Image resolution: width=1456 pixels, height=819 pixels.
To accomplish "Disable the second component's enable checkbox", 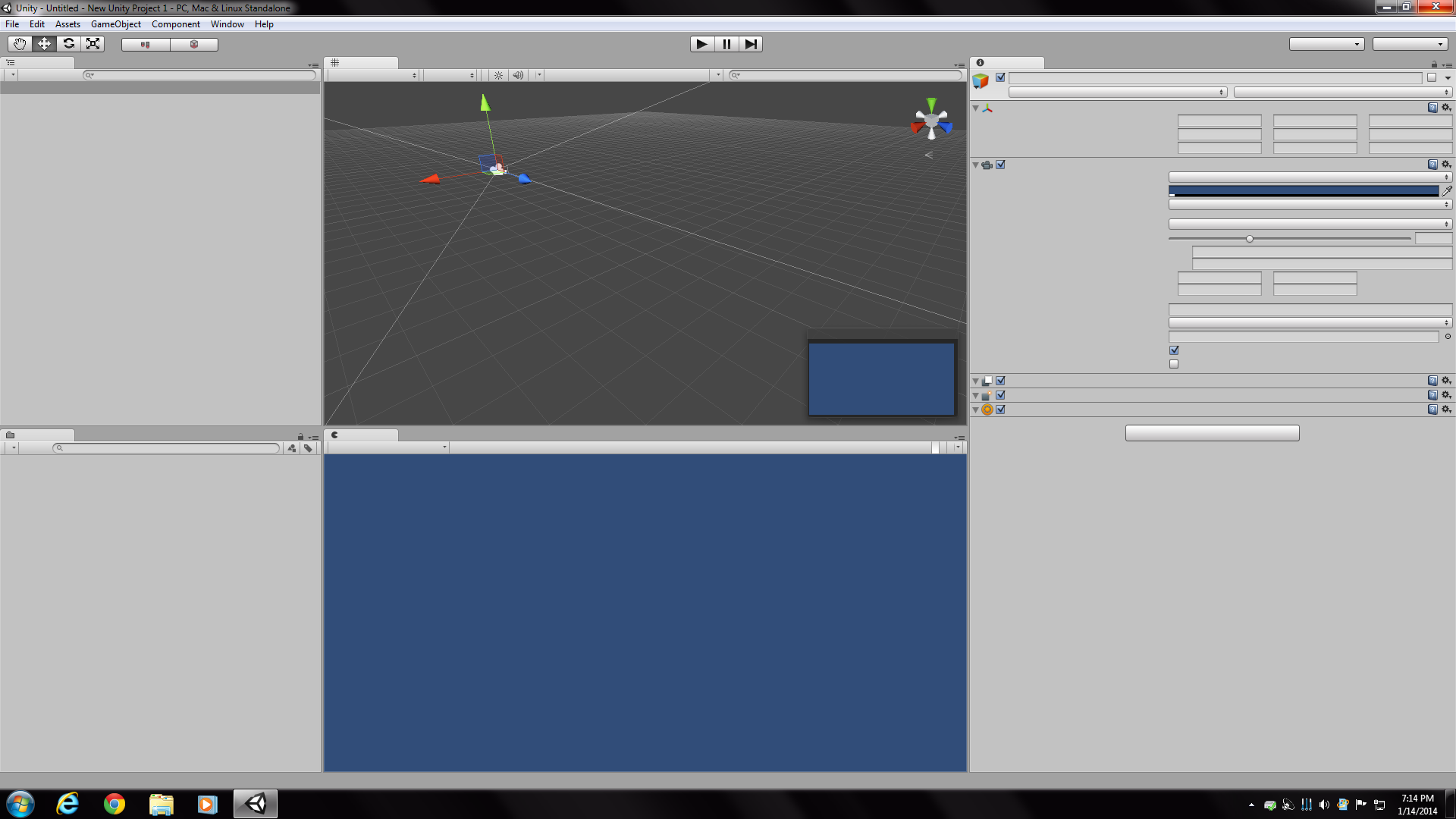I will (1000, 165).
